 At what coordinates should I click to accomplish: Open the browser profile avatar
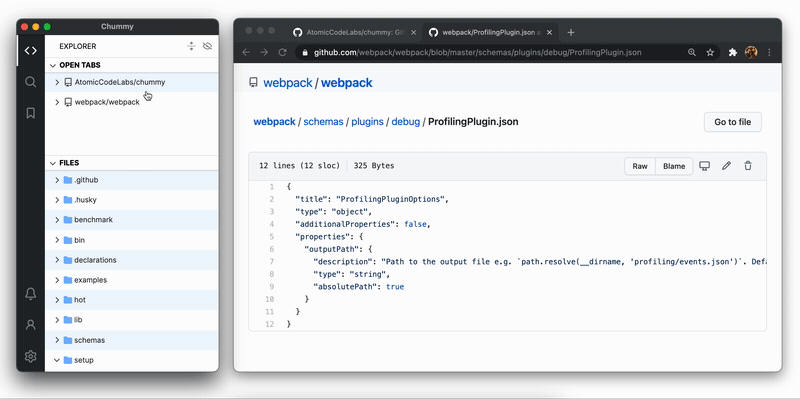(751, 53)
